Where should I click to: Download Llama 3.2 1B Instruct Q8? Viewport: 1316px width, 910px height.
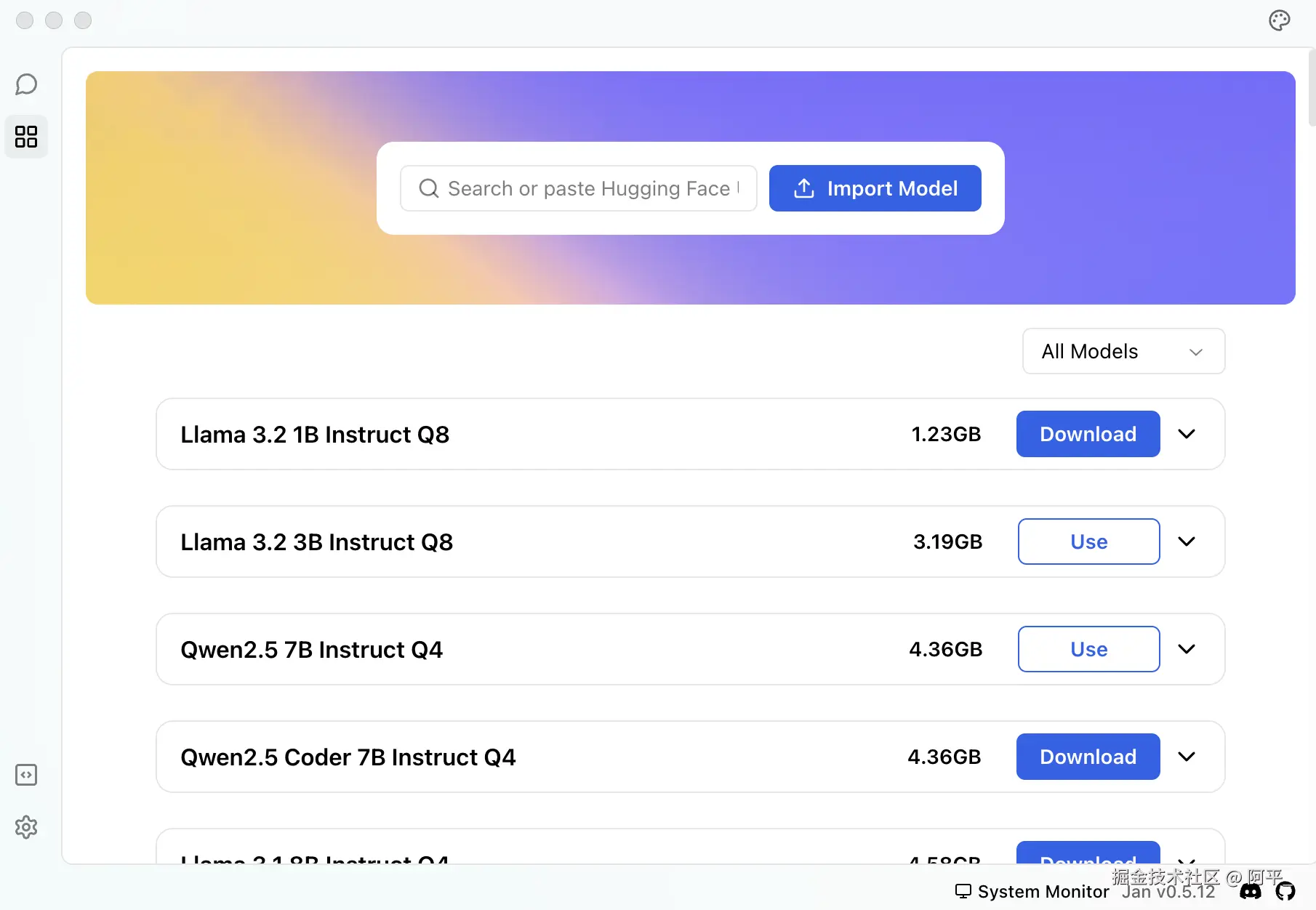[x=1088, y=434]
